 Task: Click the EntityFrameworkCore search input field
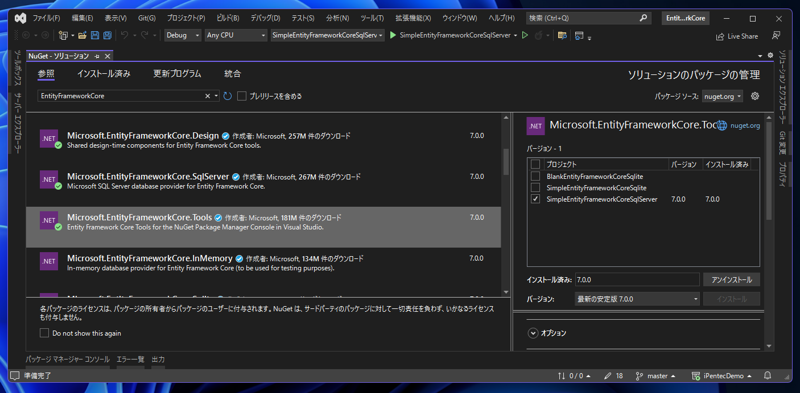(120, 96)
